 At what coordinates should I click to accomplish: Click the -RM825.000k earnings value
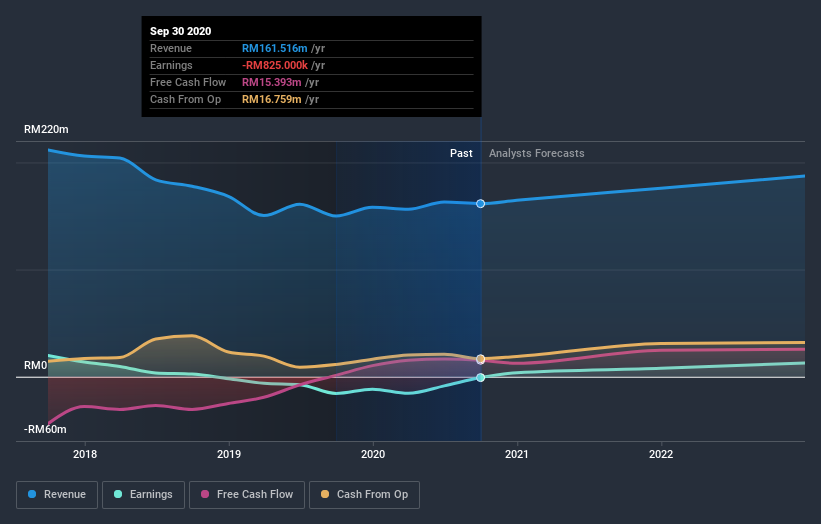click(275, 65)
